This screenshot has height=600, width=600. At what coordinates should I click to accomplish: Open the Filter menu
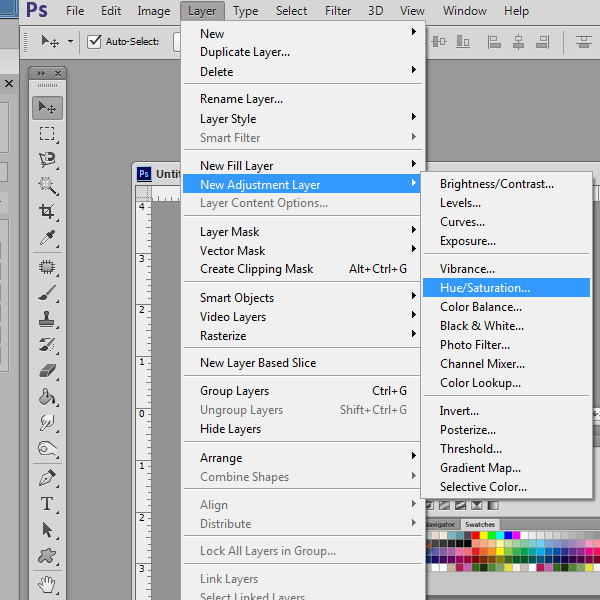(338, 11)
